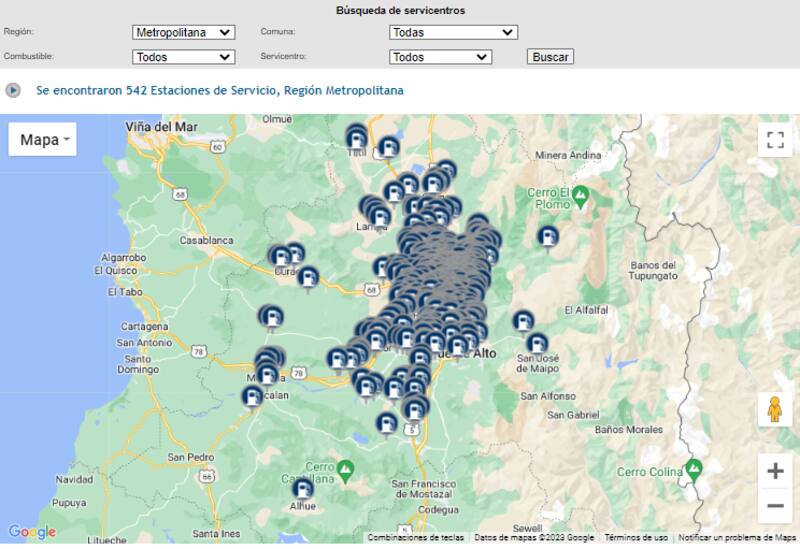Open the Términos de uso link
The width and height of the screenshot is (800, 549).
(x=636, y=537)
